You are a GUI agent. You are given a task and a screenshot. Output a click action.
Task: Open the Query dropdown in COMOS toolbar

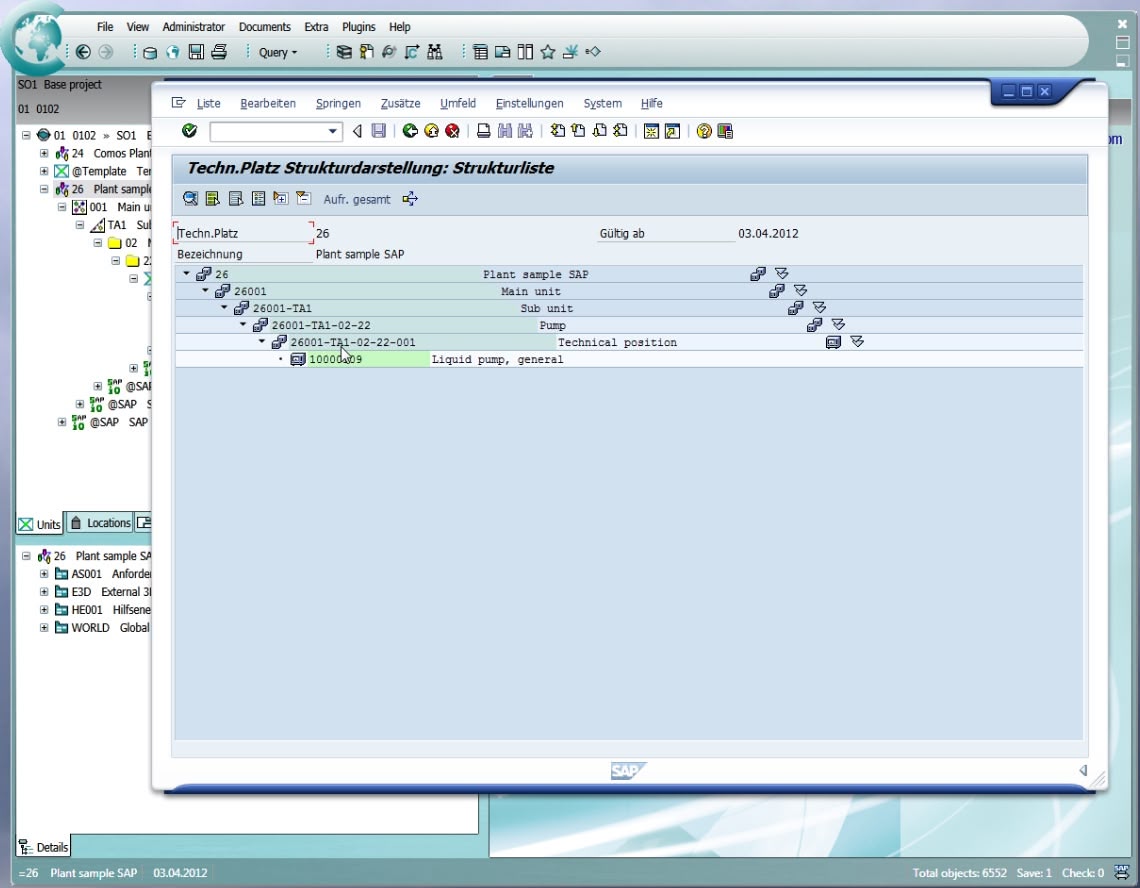pos(278,52)
